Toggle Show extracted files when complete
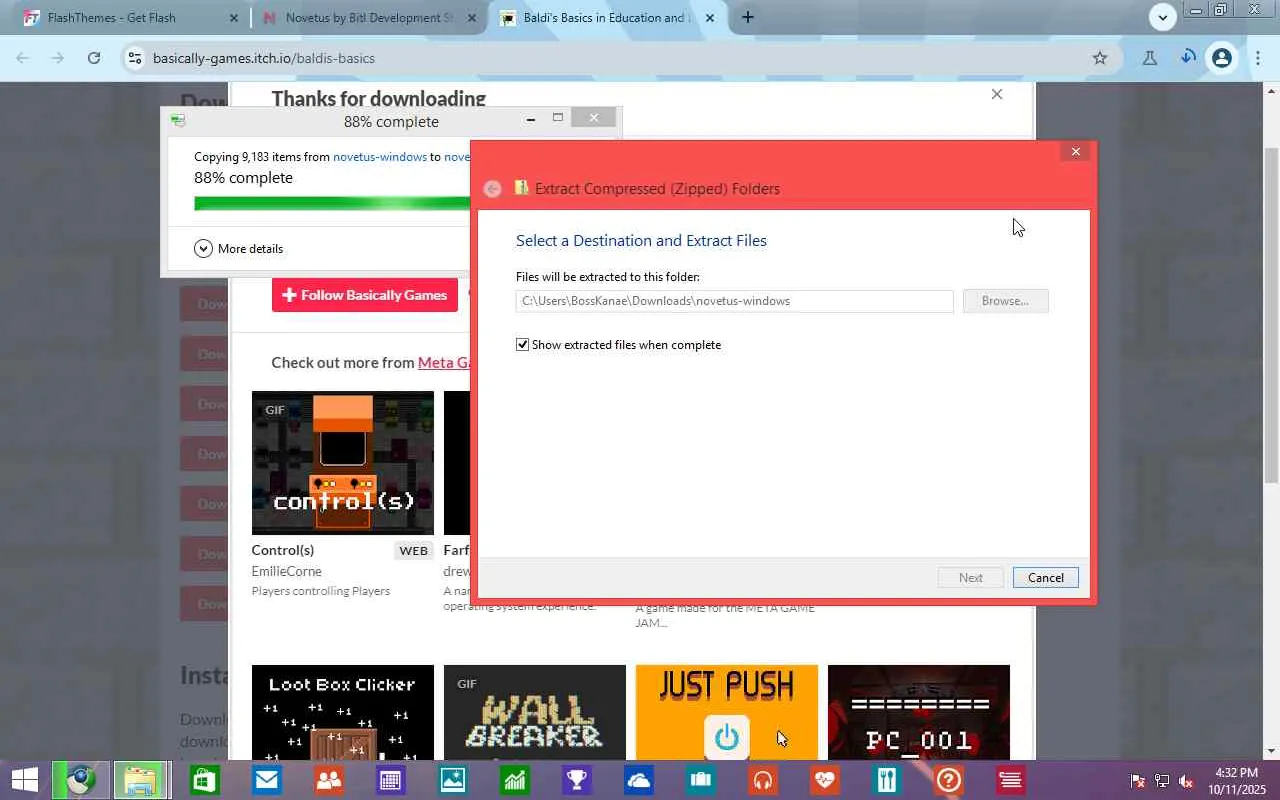 pos(522,345)
